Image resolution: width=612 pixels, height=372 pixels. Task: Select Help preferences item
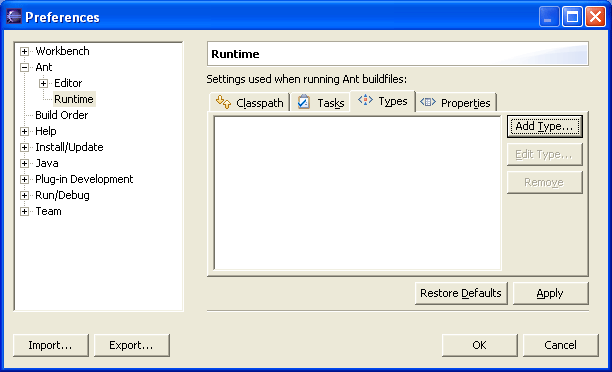tap(46, 131)
